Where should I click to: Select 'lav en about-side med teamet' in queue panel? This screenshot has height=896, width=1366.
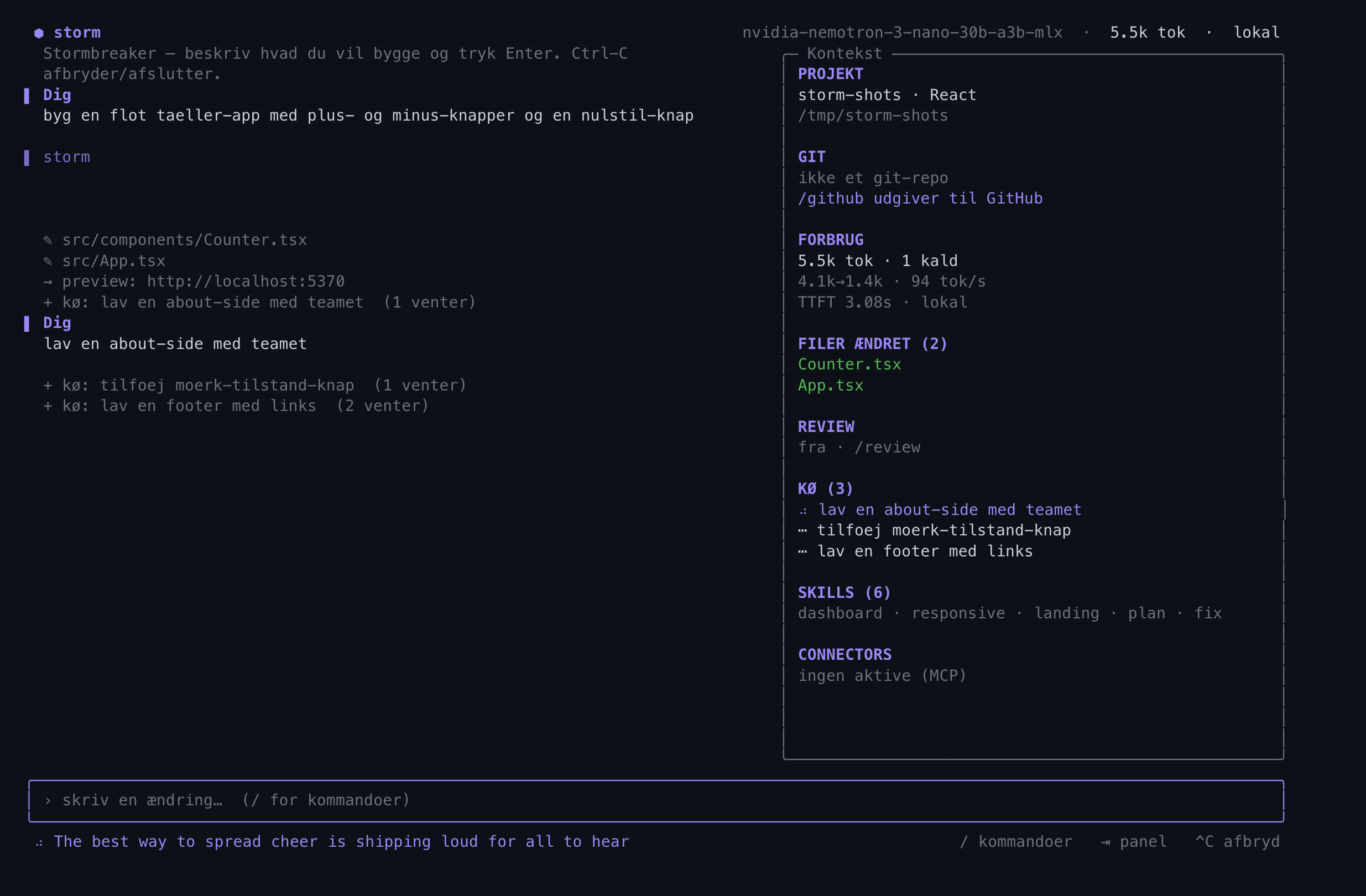[950, 510]
